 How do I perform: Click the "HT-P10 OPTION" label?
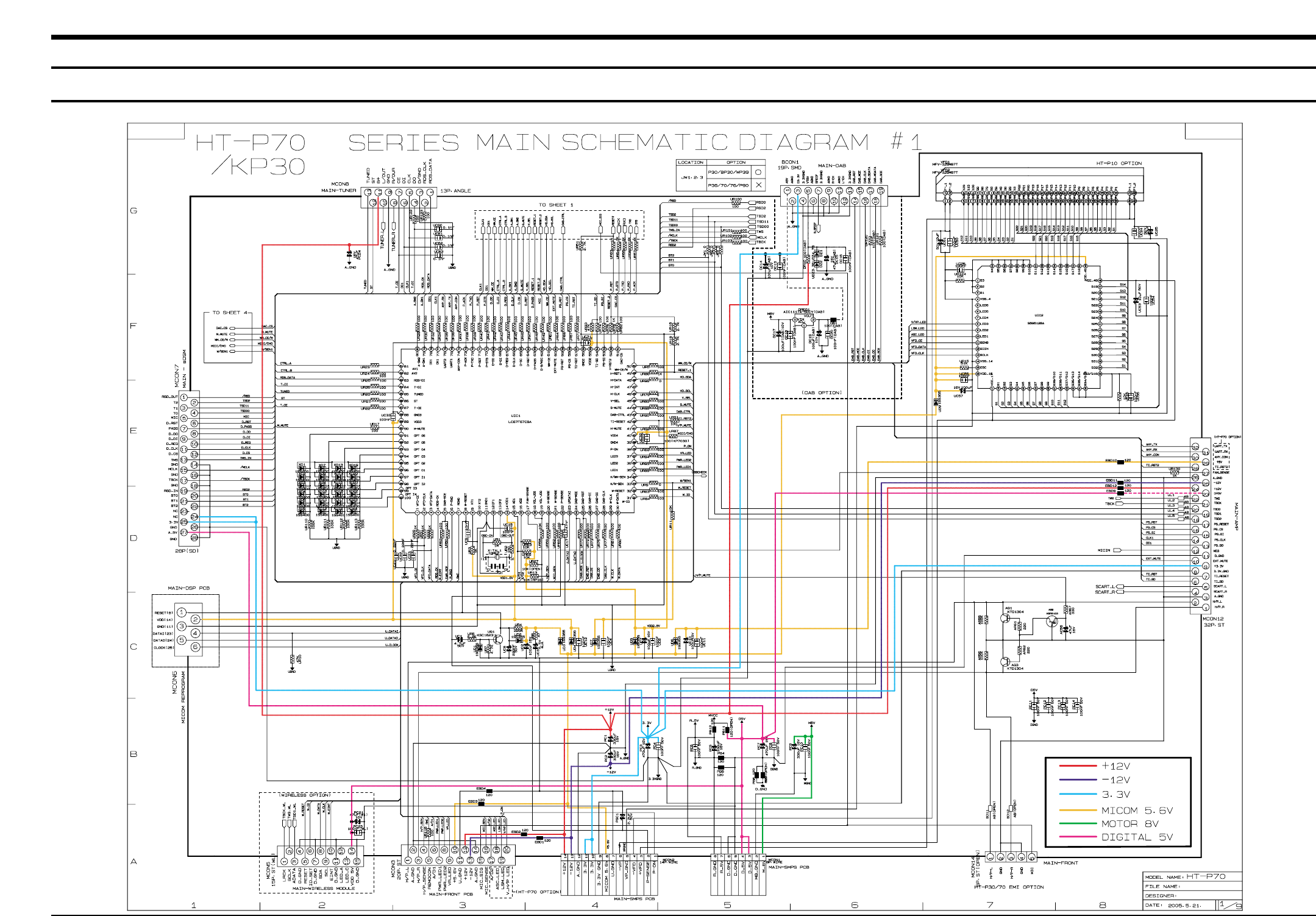click(1119, 163)
